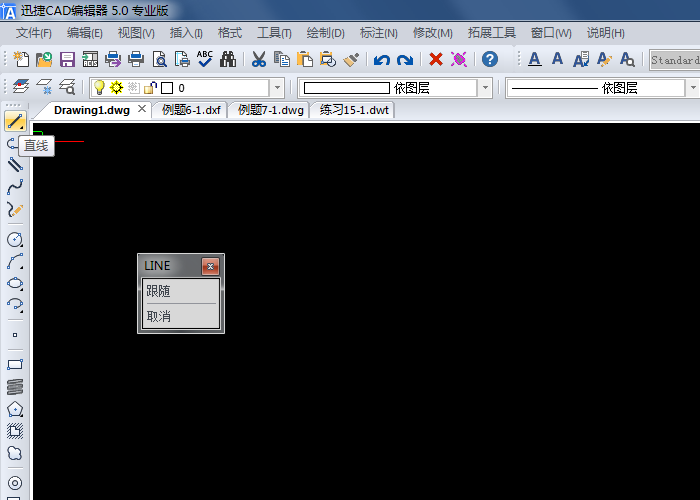This screenshot has height=500, width=700.
Task: Open the 视图(V) menu
Action: click(x=136, y=33)
